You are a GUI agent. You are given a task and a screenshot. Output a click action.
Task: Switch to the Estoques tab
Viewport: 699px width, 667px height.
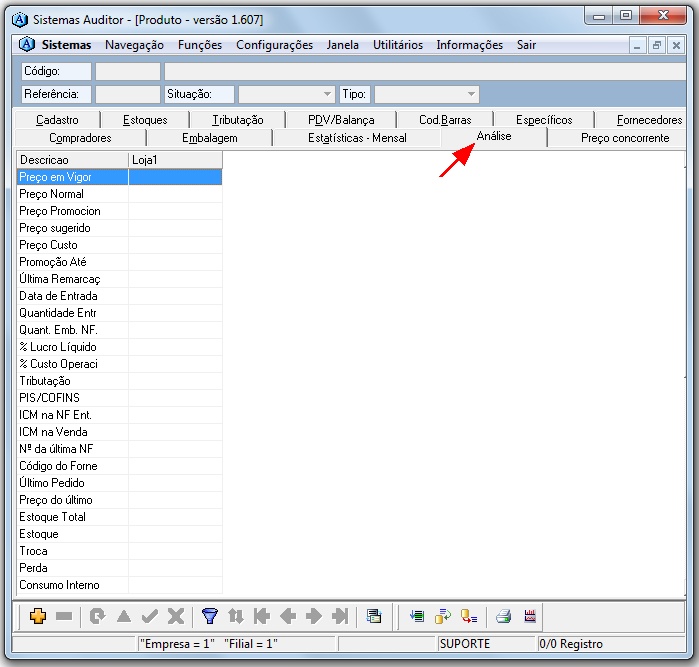pyautogui.click(x=145, y=120)
